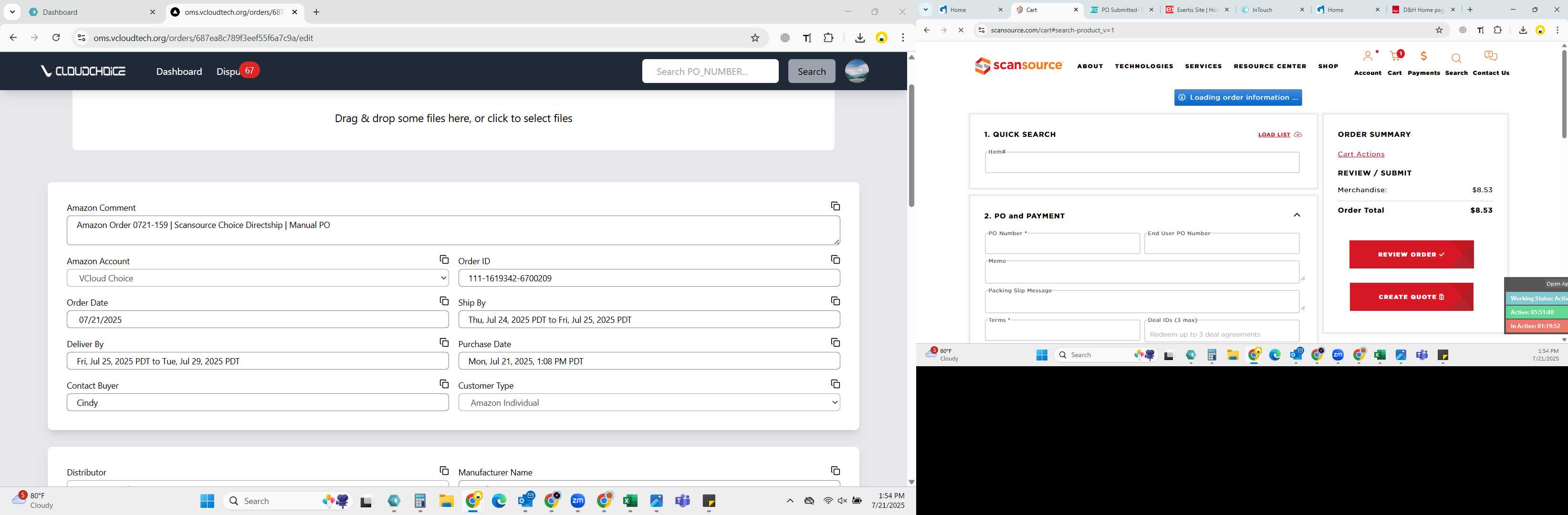Open the Customer Type dropdown
Image resolution: width=1568 pixels, height=515 pixels.
coord(649,402)
